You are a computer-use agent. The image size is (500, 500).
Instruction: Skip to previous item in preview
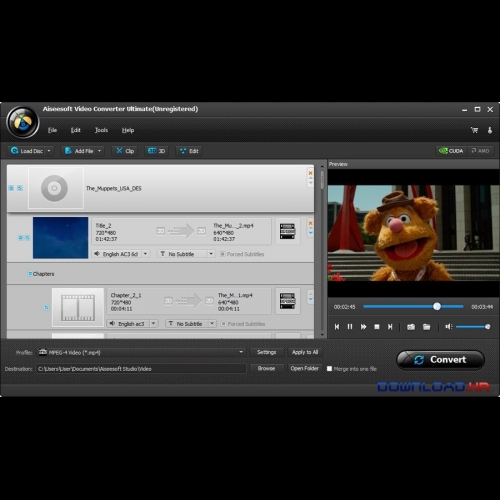337,327
